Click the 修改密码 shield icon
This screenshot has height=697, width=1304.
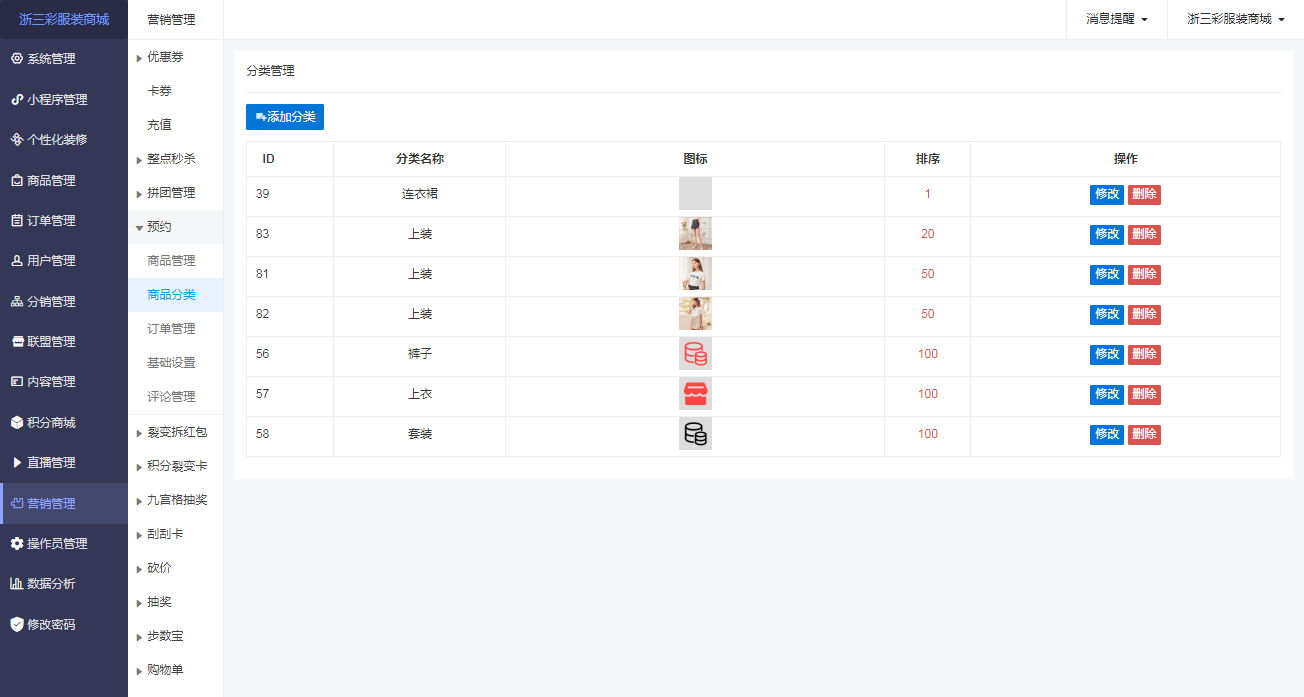pyautogui.click(x=16, y=625)
